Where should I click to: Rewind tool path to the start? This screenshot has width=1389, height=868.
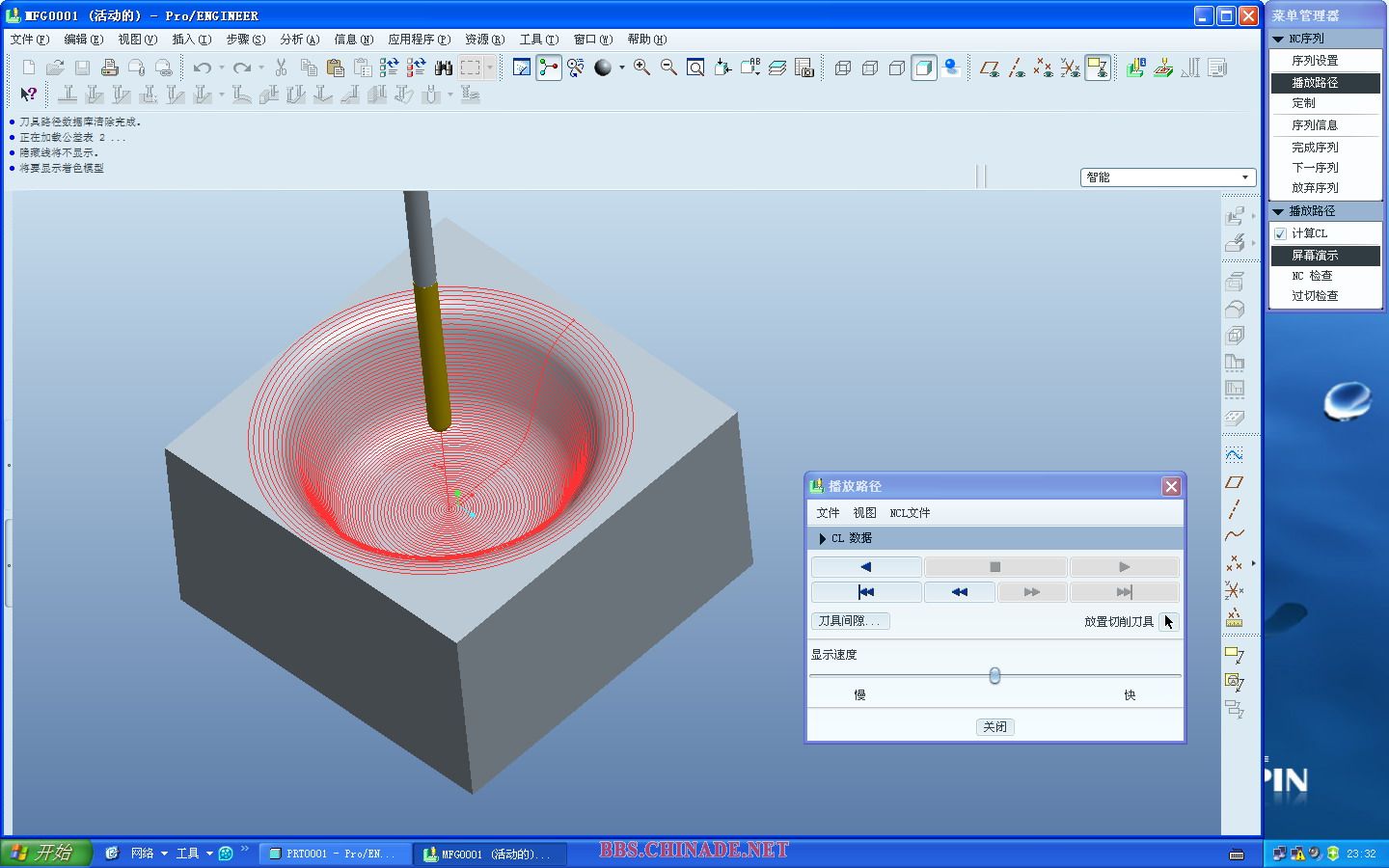pyautogui.click(x=865, y=592)
